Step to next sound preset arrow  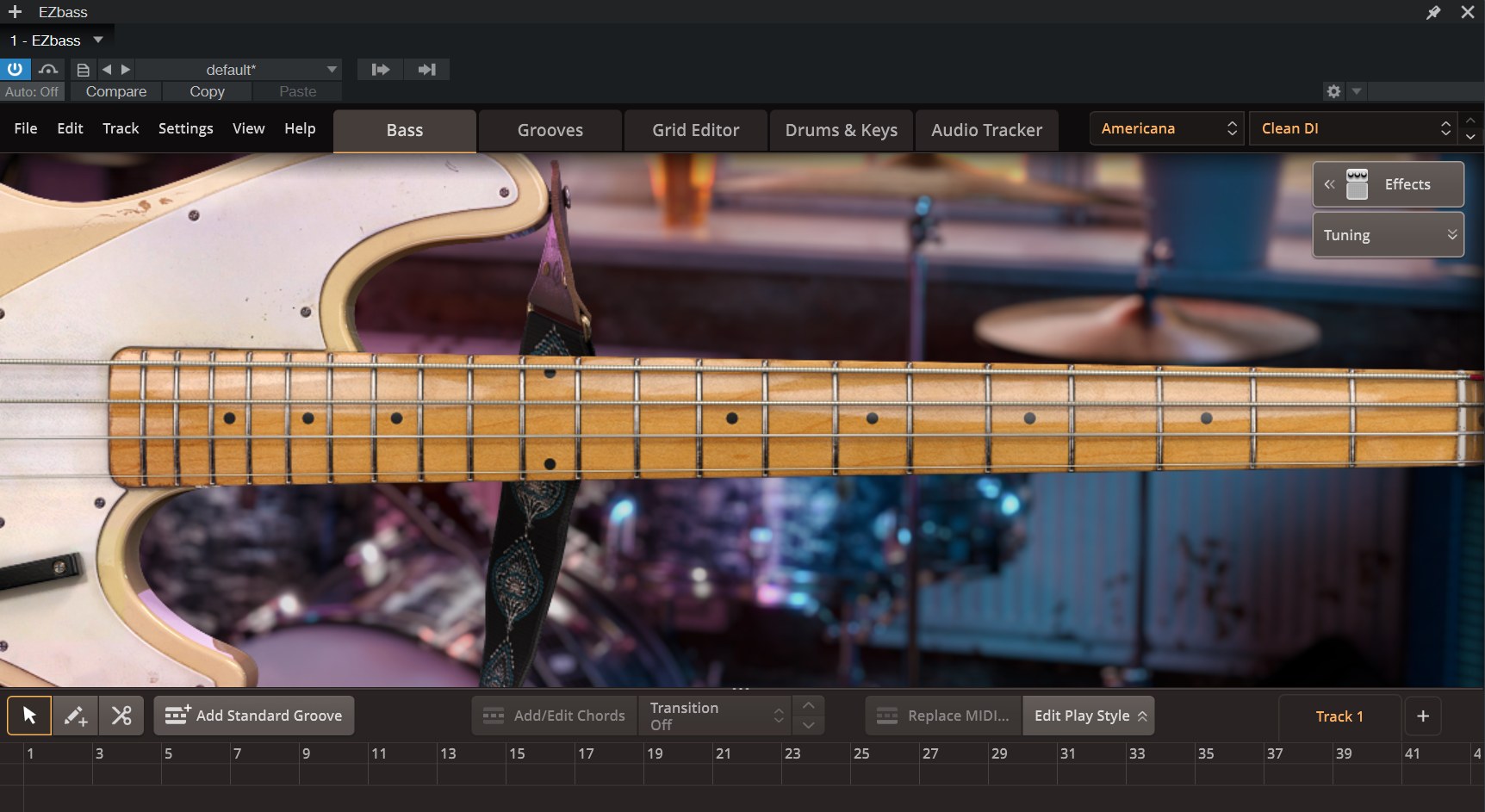[x=1470, y=137]
